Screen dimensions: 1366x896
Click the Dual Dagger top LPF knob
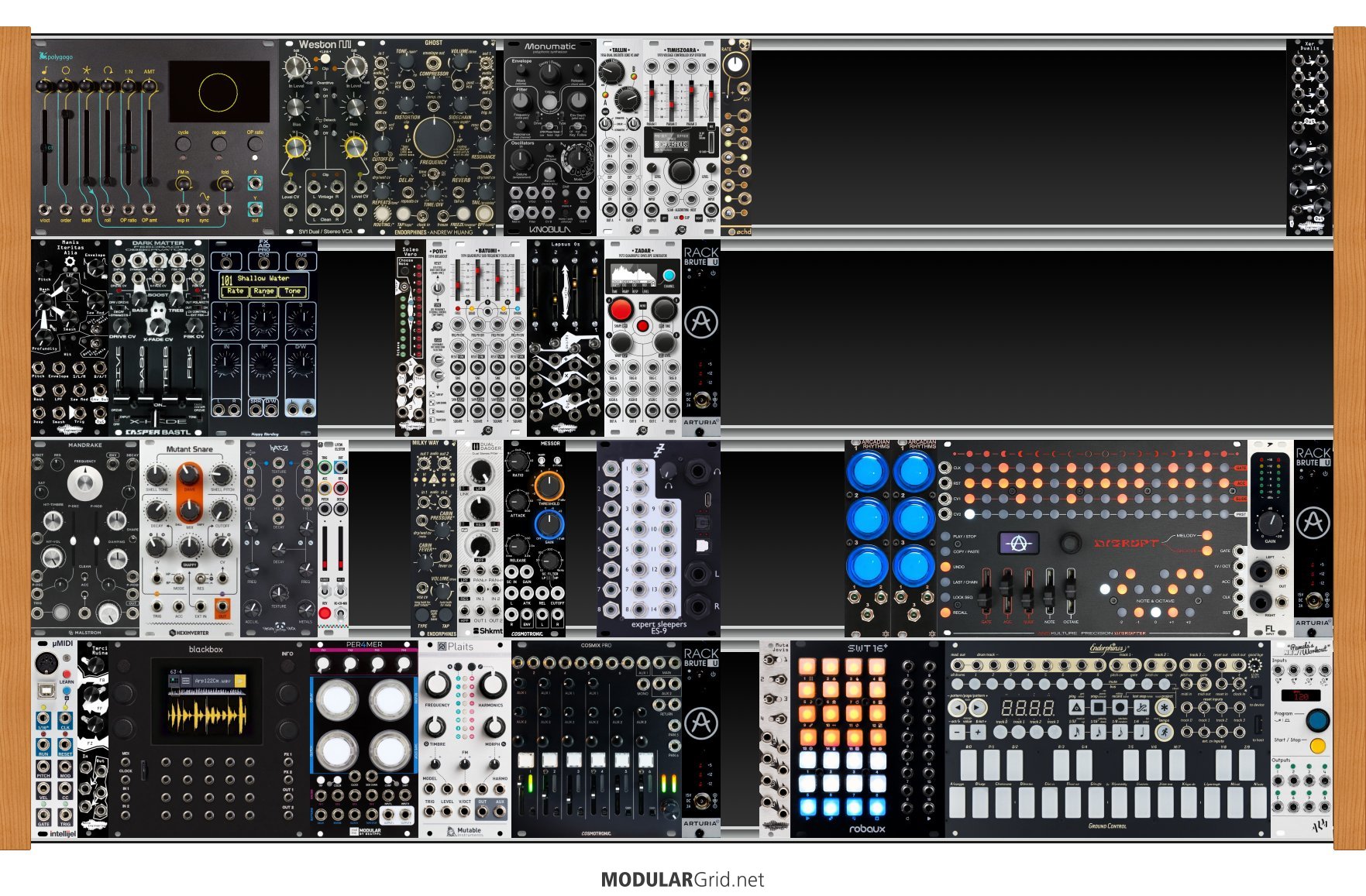(480, 472)
